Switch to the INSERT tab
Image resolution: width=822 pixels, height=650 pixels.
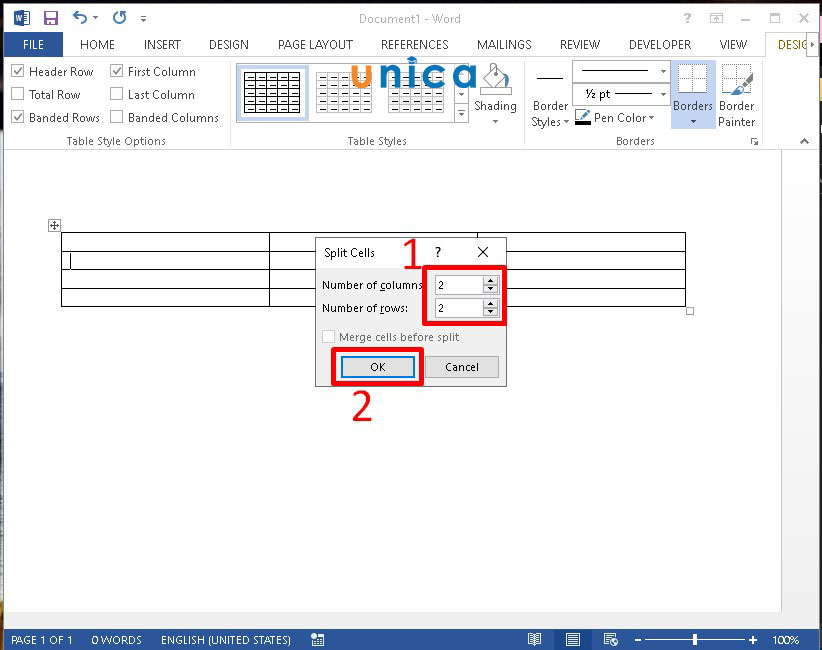[162, 45]
